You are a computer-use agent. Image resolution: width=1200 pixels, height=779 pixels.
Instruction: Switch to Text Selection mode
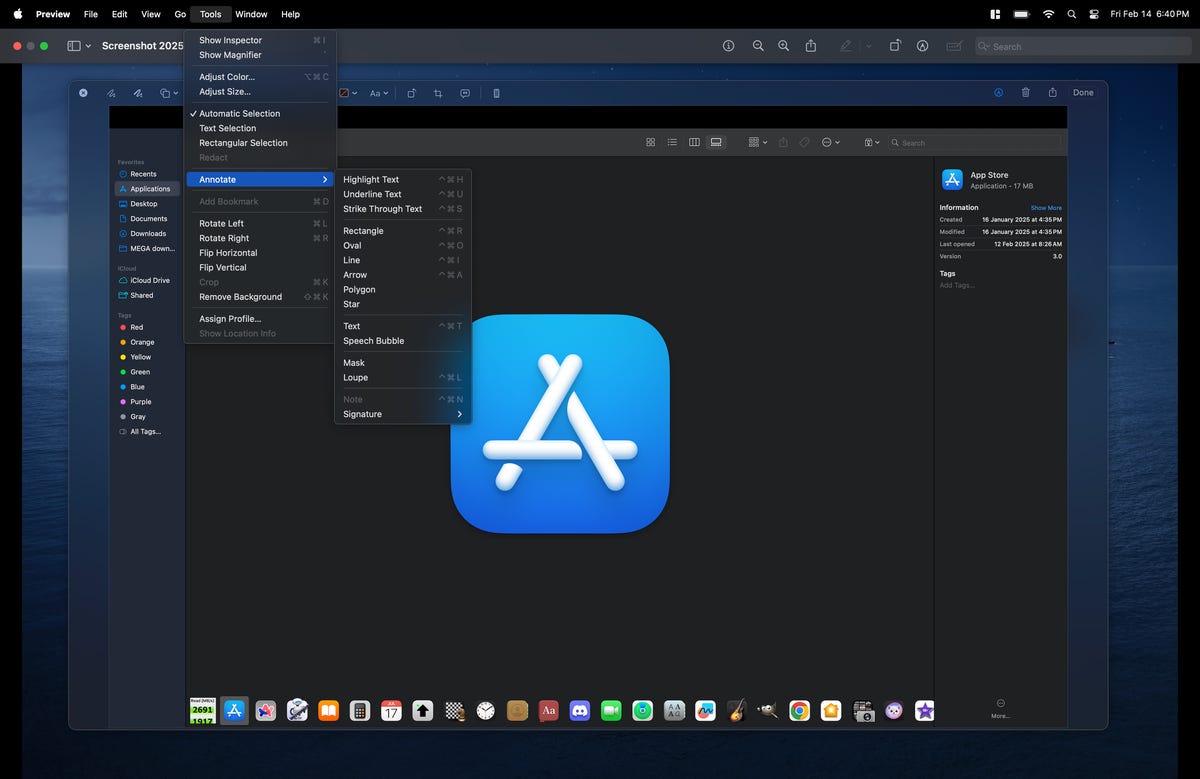point(259,128)
